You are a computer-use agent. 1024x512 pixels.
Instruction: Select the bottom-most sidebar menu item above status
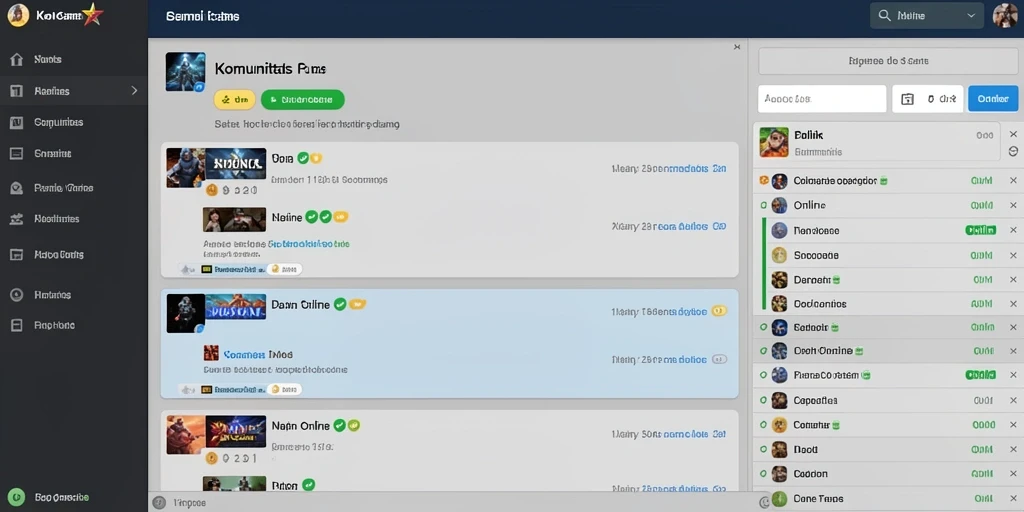tap(74, 325)
